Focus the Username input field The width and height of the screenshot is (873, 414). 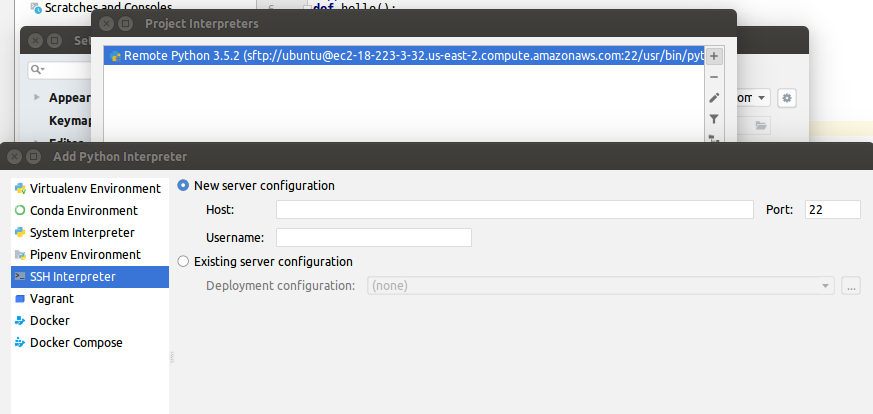click(x=374, y=238)
